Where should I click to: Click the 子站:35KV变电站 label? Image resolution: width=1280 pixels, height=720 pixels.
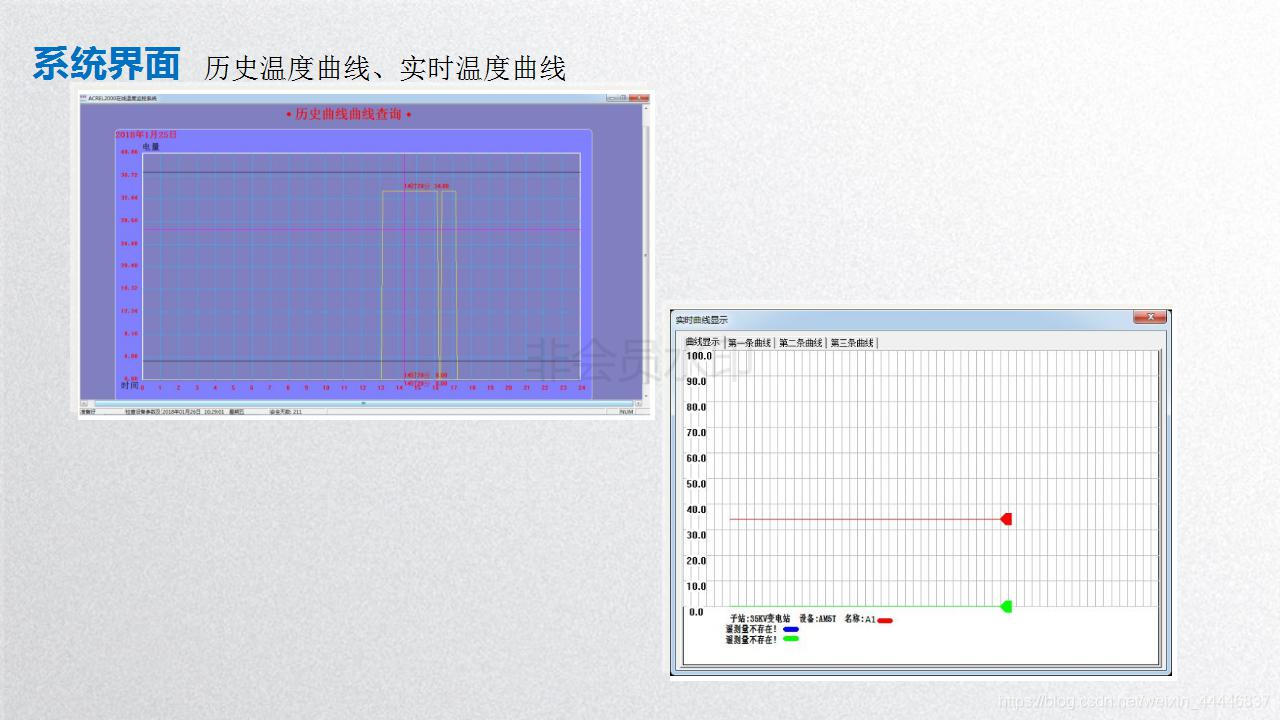[x=760, y=619]
